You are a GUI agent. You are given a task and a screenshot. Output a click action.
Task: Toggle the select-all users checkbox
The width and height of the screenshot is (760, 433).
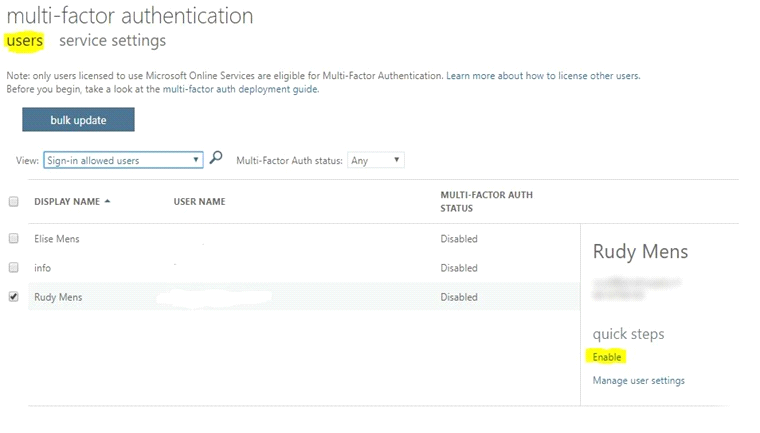(x=14, y=201)
